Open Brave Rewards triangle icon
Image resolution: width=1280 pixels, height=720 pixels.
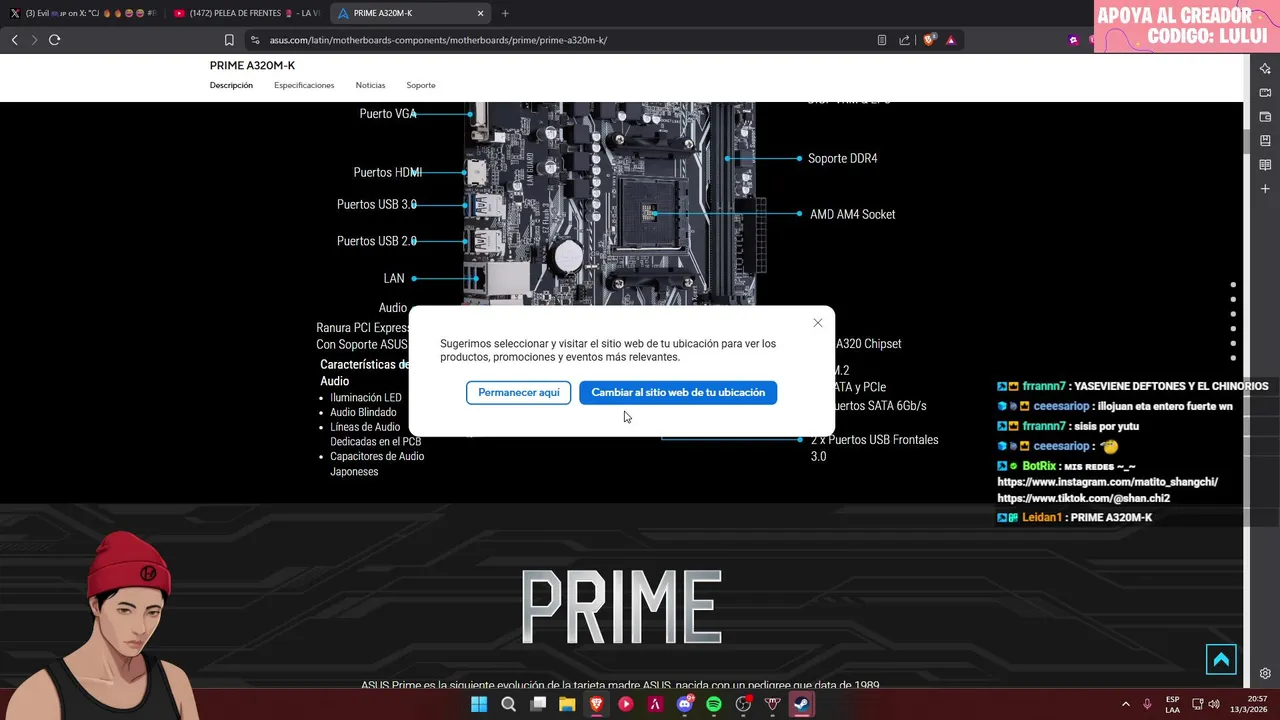click(950, 40)
